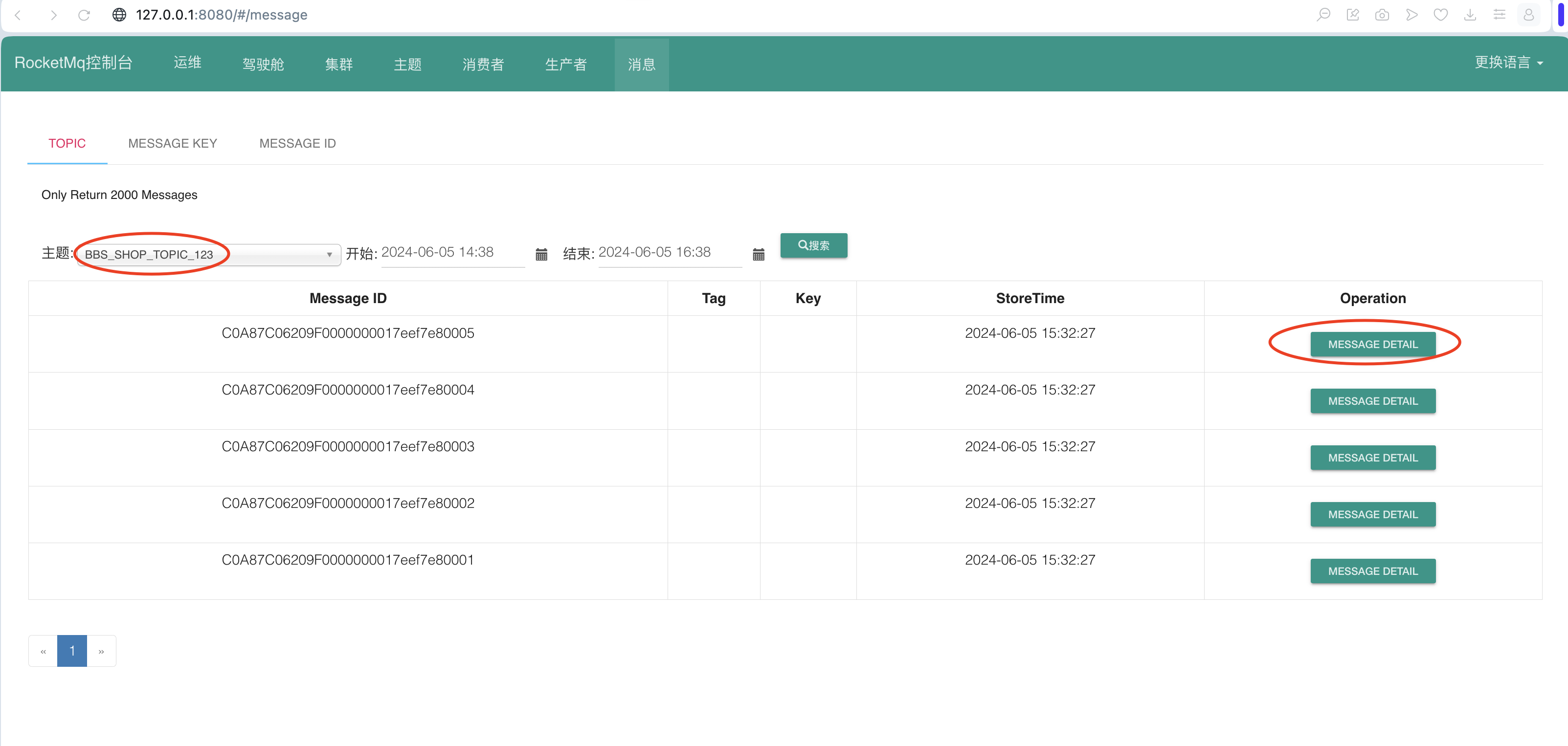
Task: Click the user profile icon
Action: coord(1528,15)
